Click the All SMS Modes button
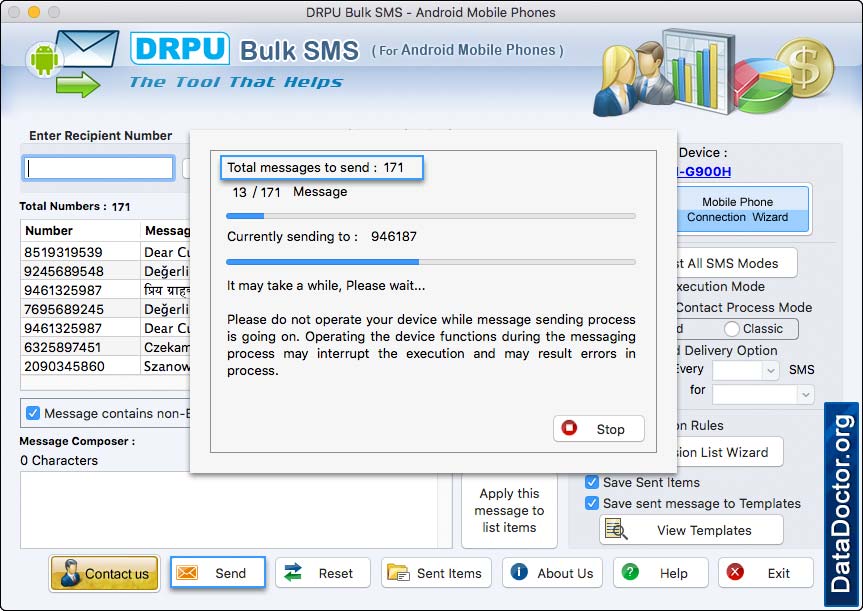This screenshot has width=863, height=611. click(x=736, y=263)
